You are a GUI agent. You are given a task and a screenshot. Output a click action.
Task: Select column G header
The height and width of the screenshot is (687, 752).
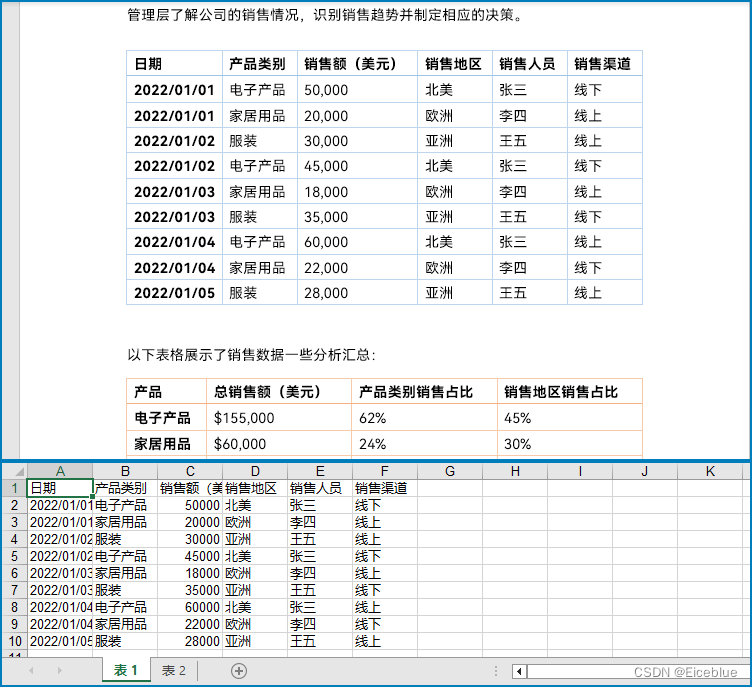(x=450, y=472)
